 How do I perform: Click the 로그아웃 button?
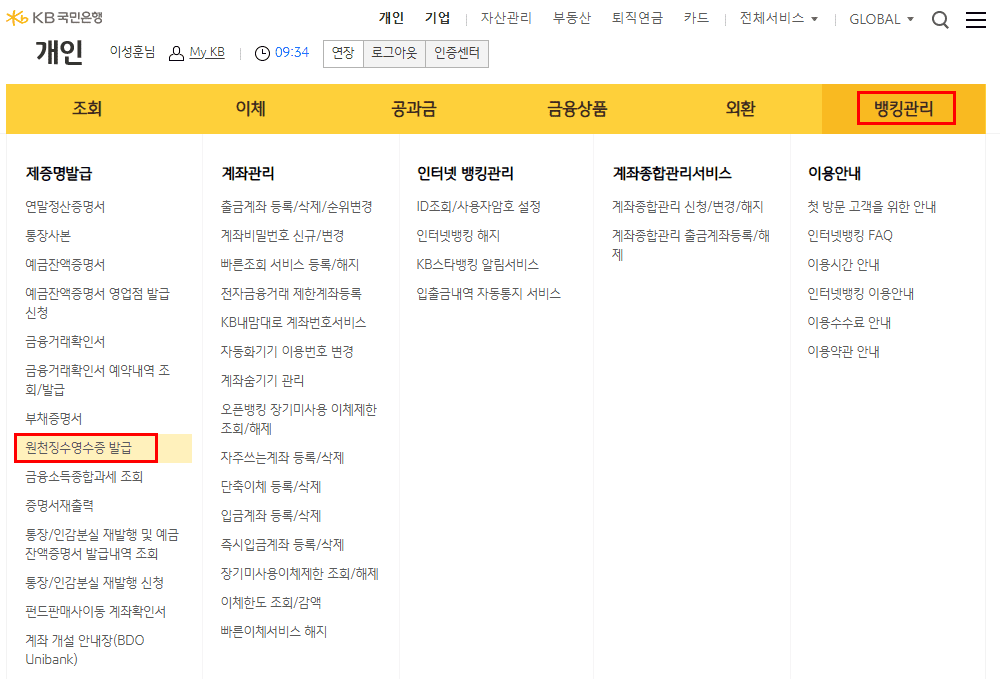point(392,53)
